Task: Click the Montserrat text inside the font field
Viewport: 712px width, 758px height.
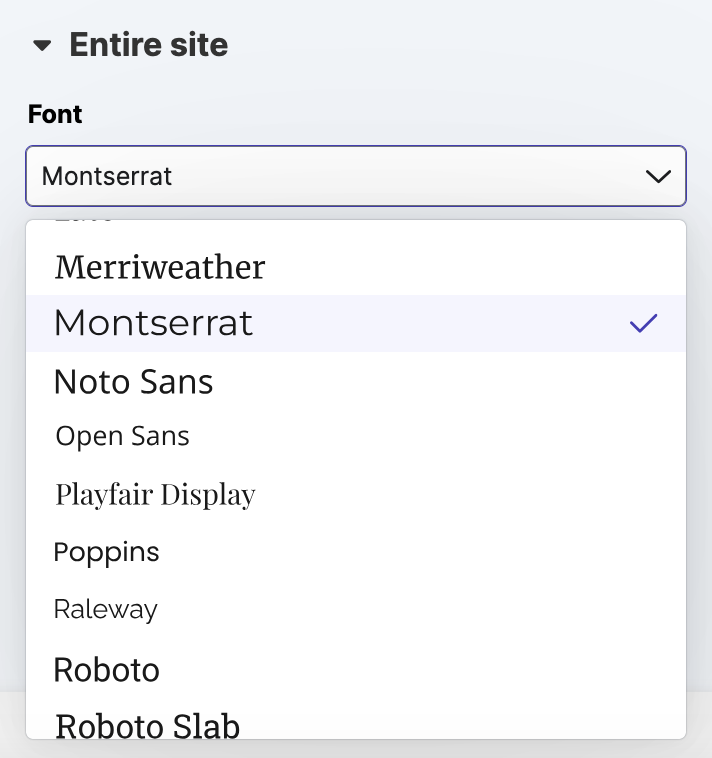Action: (107, 177)
